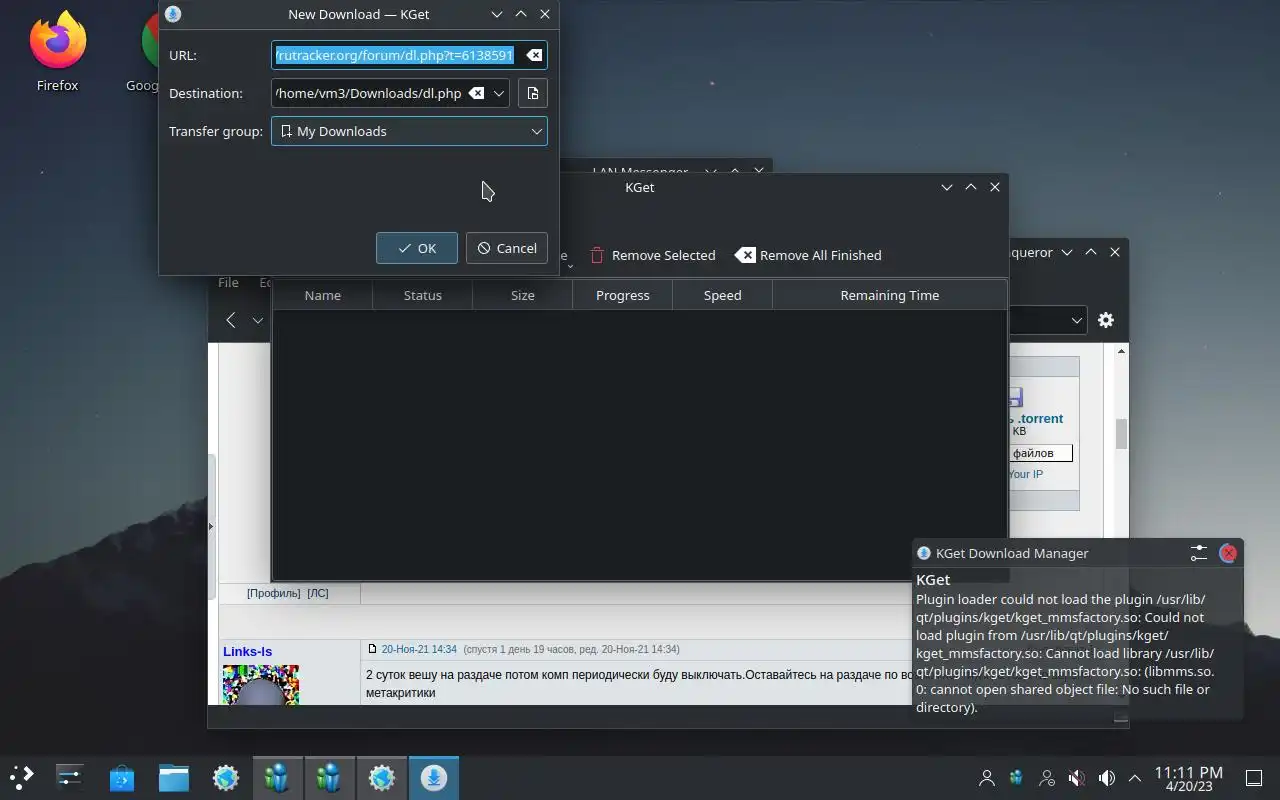Click the Konqueror page scrollbar thumb
1280x800 pixels.
[x=1121, y=434]
